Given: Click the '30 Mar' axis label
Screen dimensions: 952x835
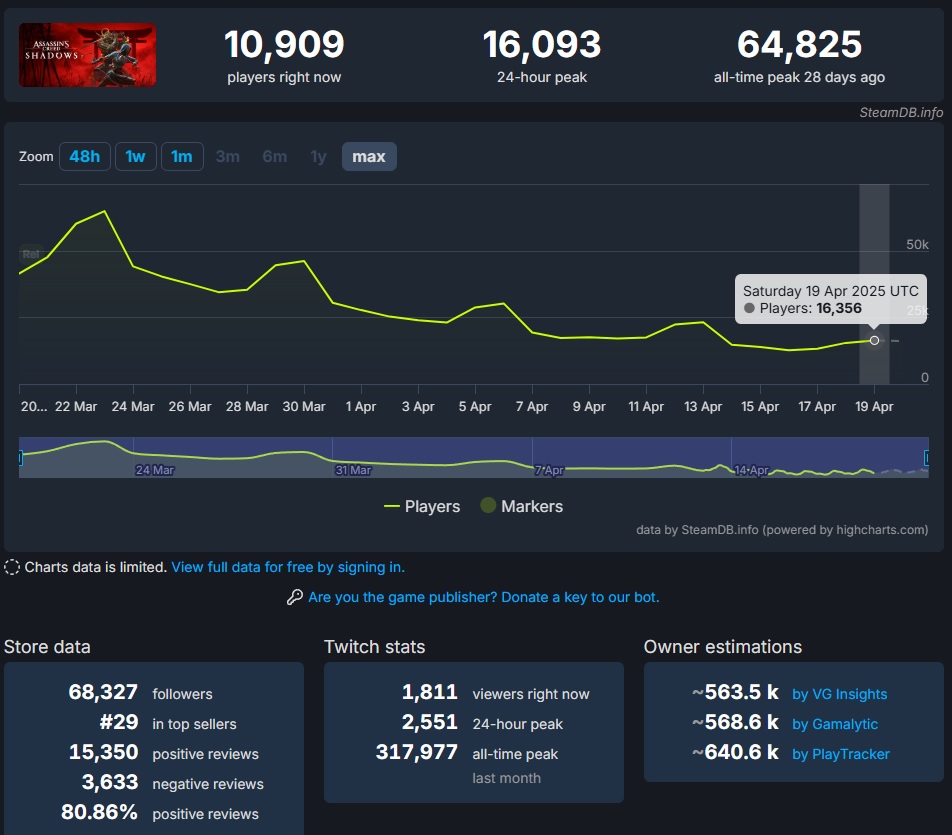Looking at the screenshot, I should 304,406.
